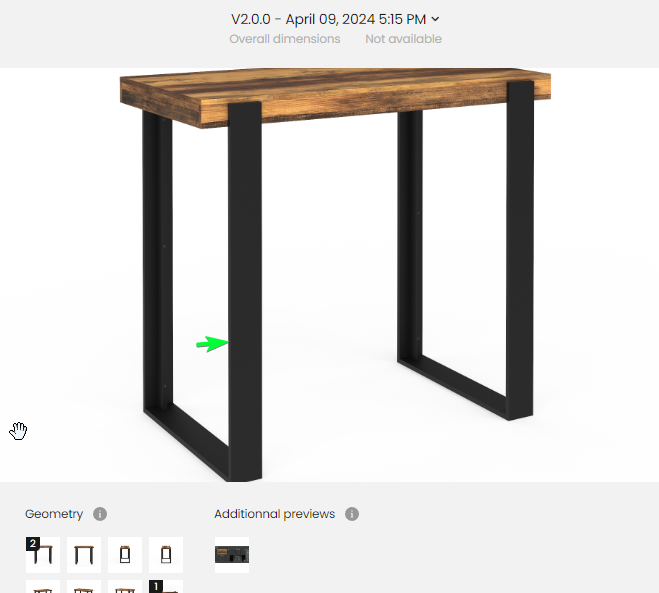Click the Additionnal previews heading
The height and width of the screenshot is (593, 659).
tap(274, 514)
